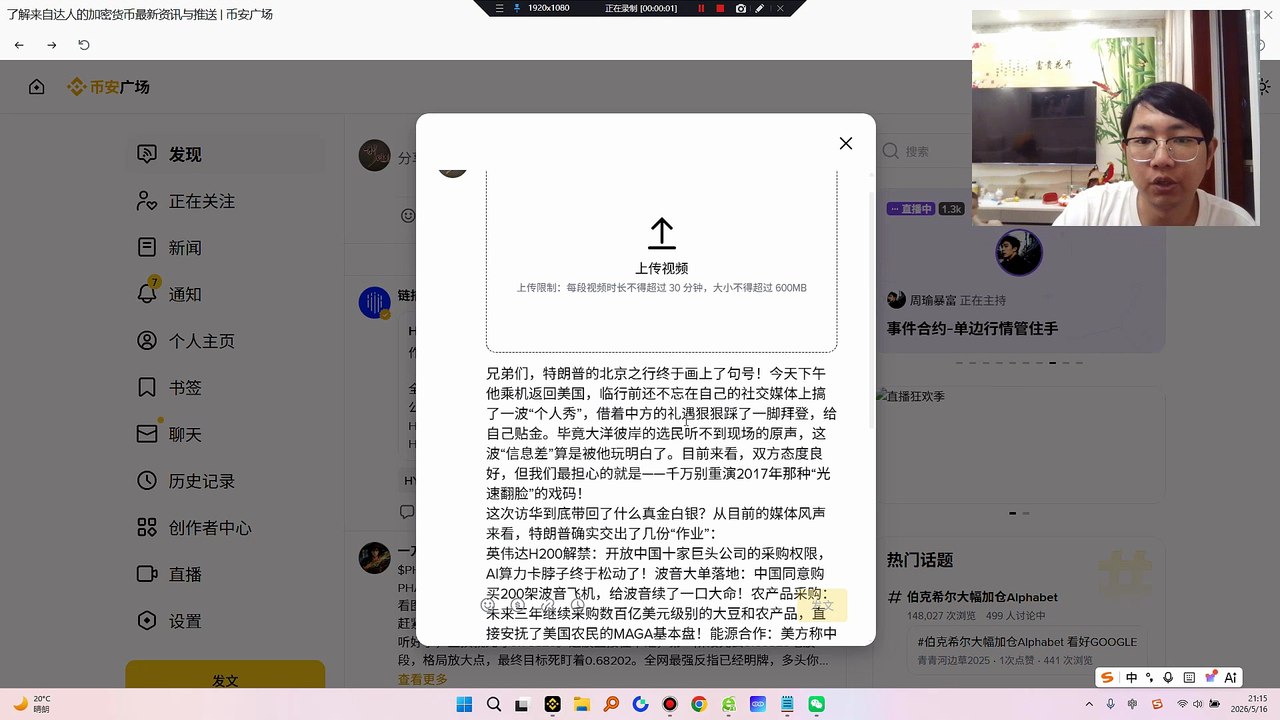1280x720 pixels.
Task: Open 书签 in the sidebar
Action: point(226,387)
